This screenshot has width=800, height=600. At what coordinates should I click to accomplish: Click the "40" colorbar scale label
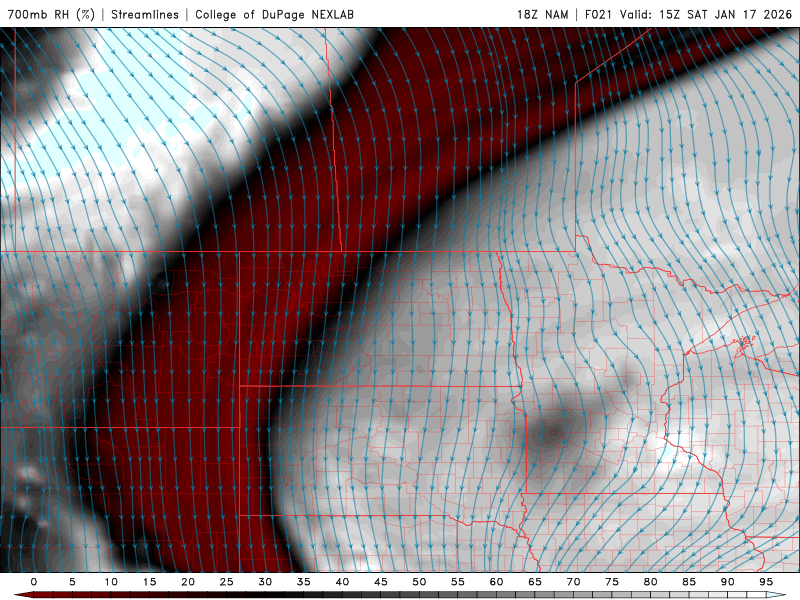[x=342, y=582]
